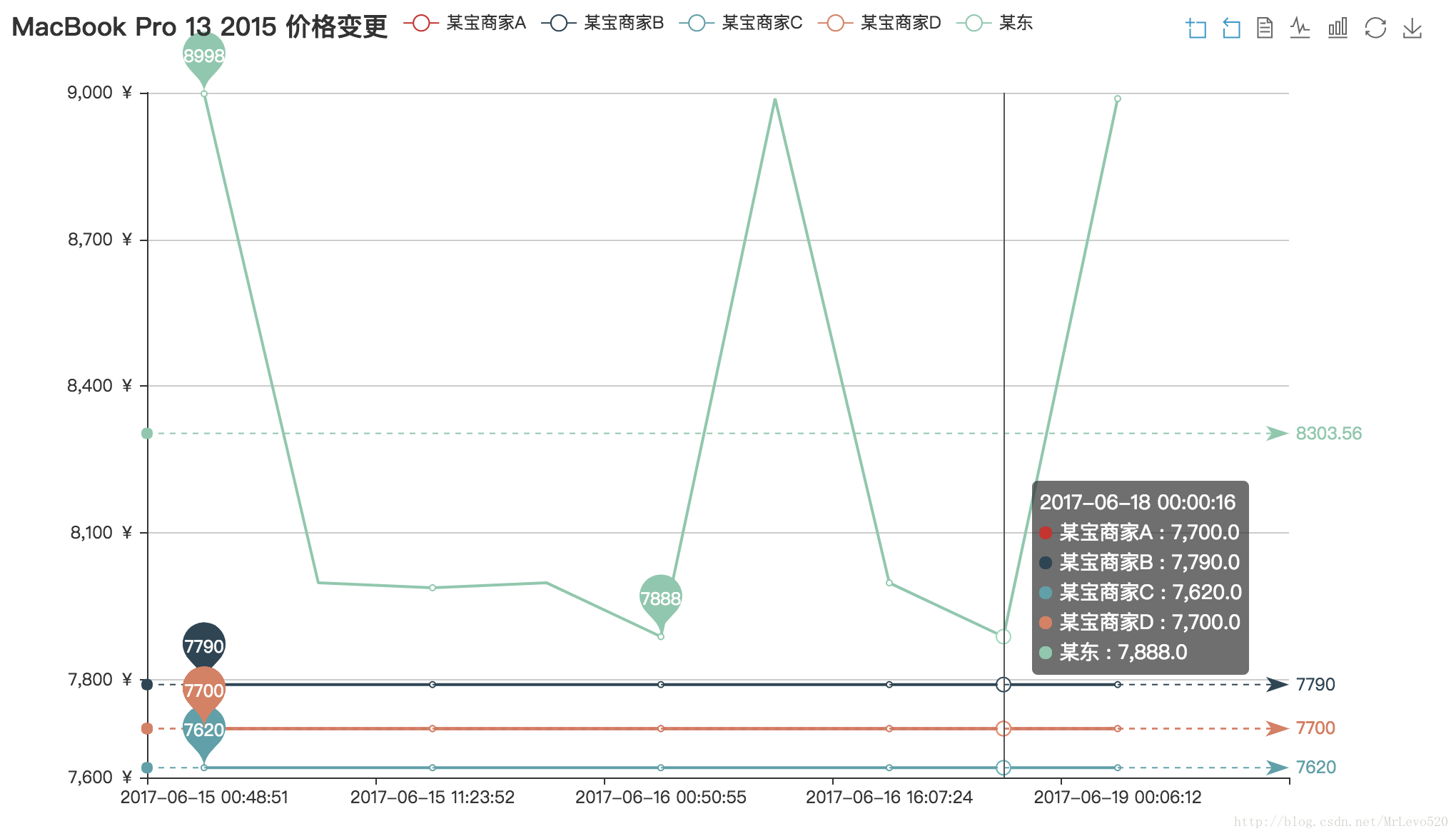Click tooltip date 2017-06-18 00:00:16
The image size is (1456, 836).
click(1138, 502)
